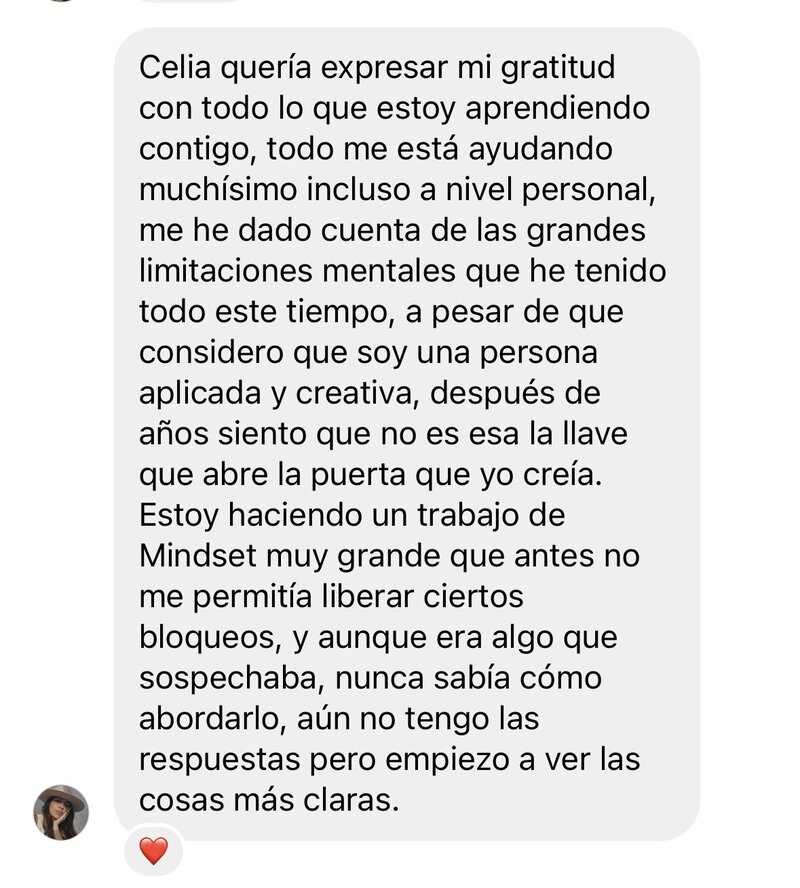Screen dimensions: 800x888
Task: Click the word 'respuestas' near the bottom
Action: click(x=220, y=761)
